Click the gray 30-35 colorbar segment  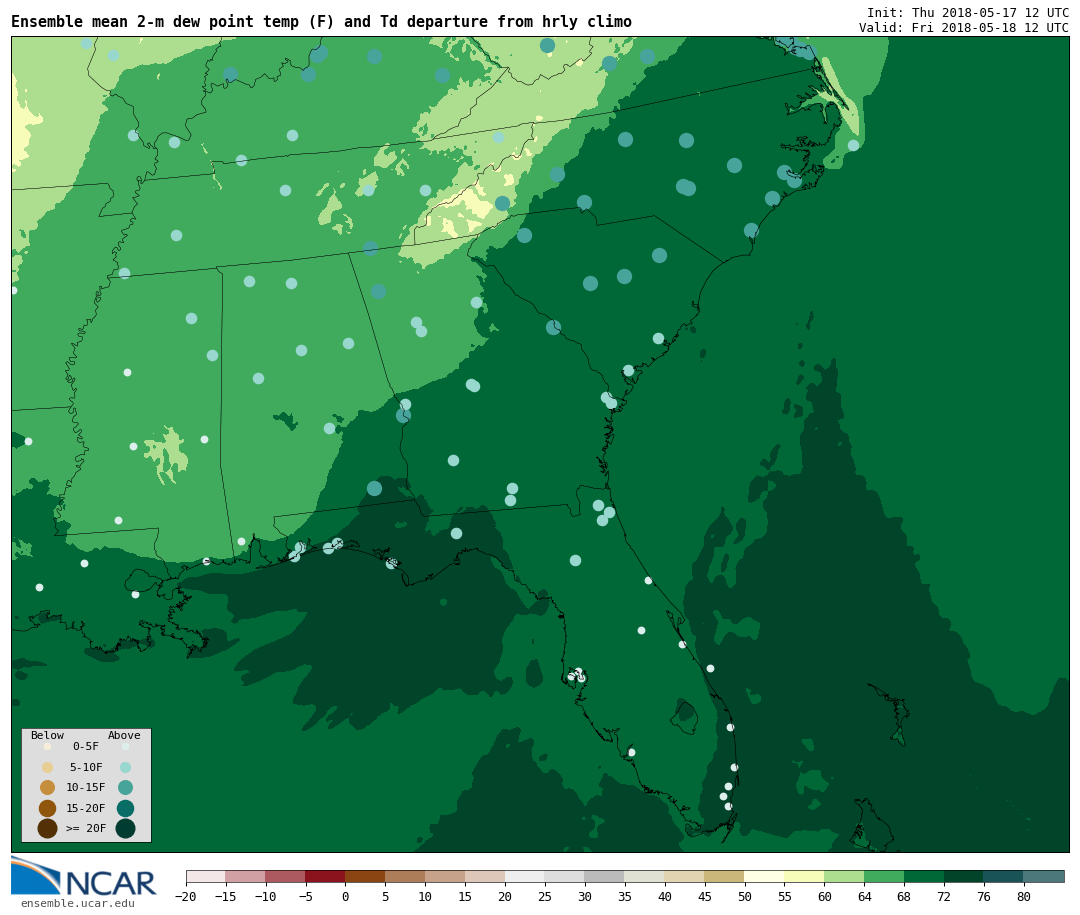point(605,877)
